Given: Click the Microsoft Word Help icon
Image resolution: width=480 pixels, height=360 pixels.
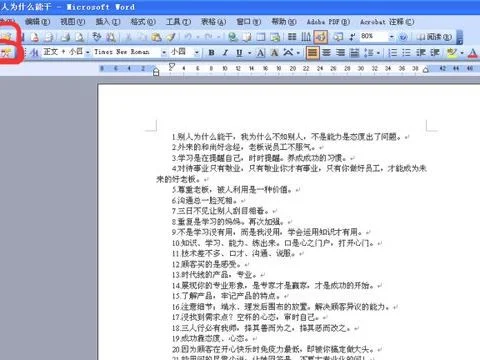Looking at the screenshot, I should [403, 37].
